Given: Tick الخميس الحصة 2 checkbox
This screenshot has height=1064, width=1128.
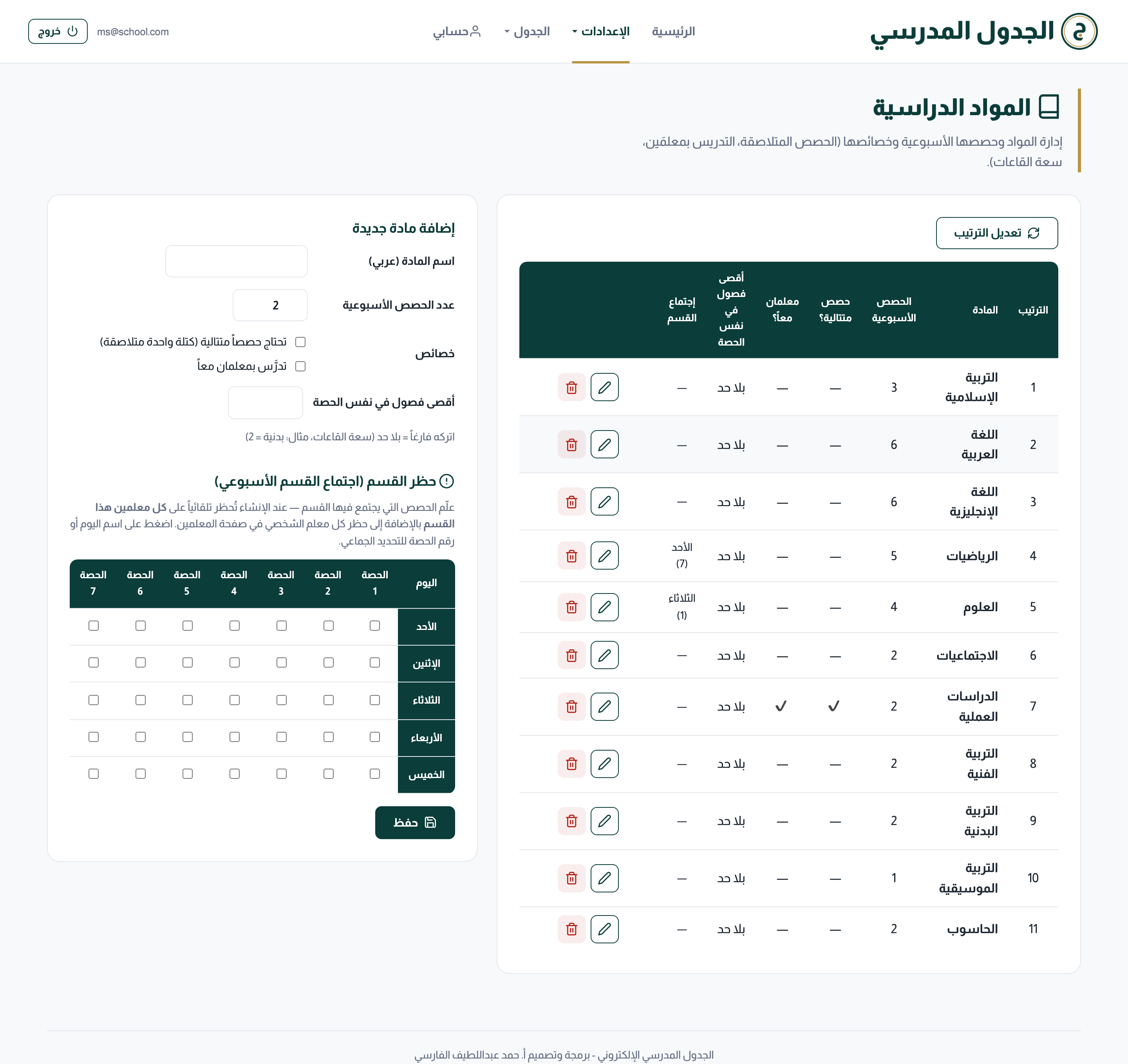Looking at the screenshot, I should point(329,773).
